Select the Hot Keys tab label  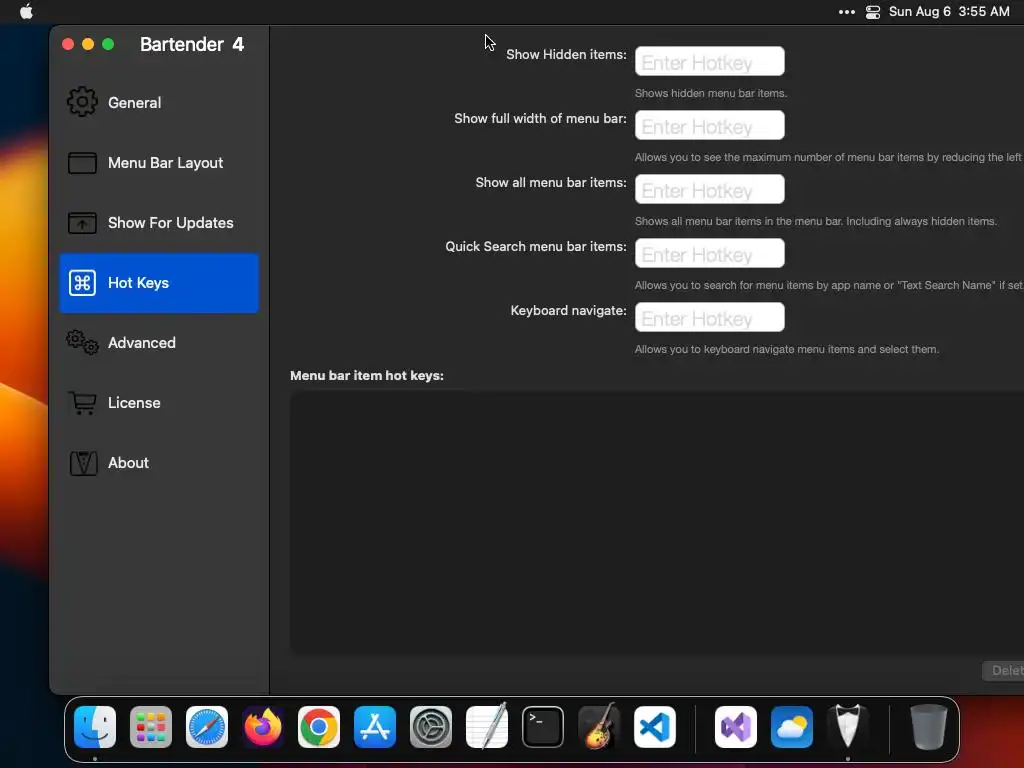click(138, 283)
